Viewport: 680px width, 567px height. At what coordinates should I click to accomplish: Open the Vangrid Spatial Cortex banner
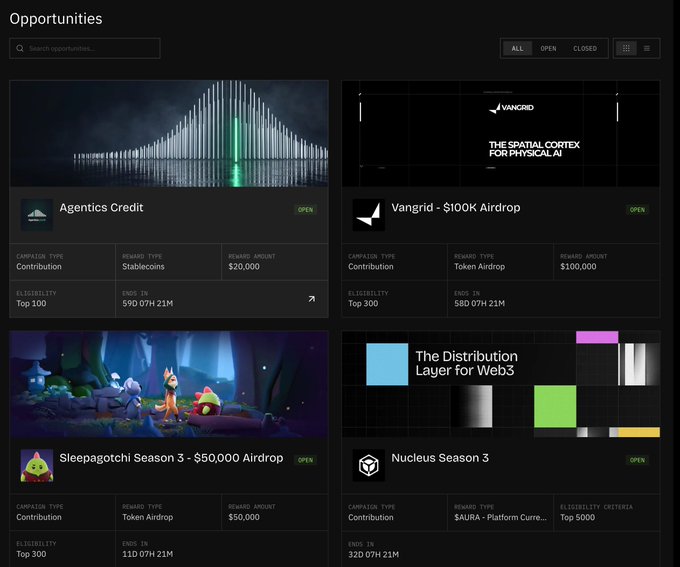pos(501,134)
